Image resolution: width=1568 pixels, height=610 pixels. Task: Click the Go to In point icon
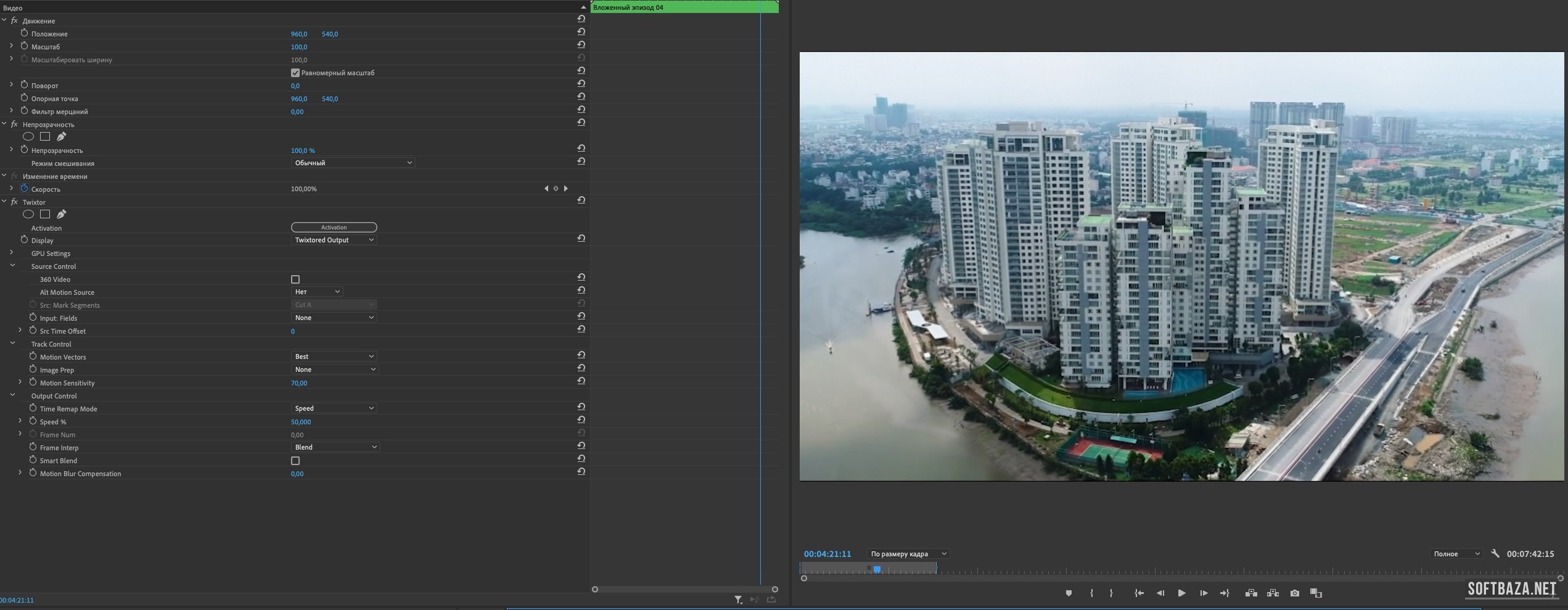(1139, 593)
